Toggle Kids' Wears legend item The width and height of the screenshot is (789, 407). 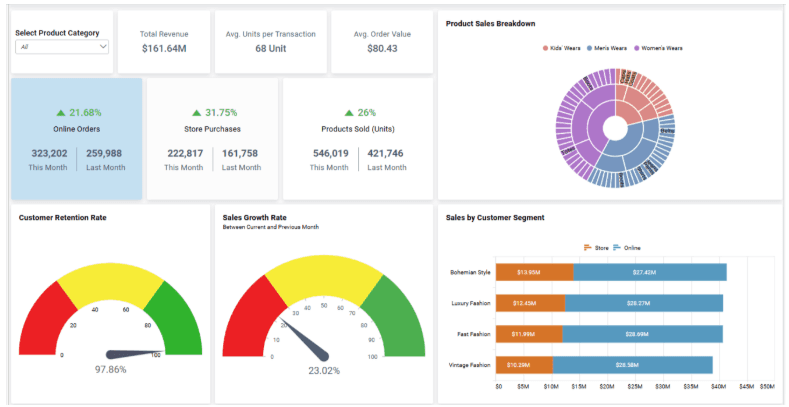coord(562,48)
